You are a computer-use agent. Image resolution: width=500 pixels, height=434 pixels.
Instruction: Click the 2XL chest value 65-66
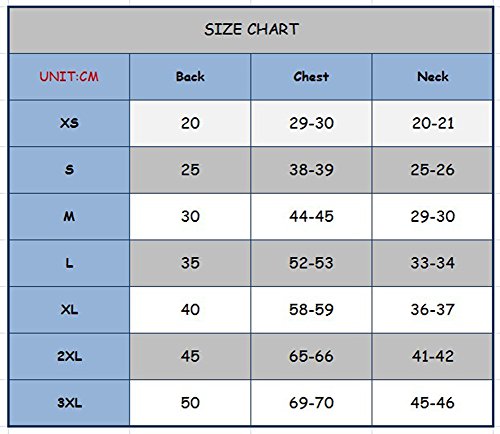311,356
